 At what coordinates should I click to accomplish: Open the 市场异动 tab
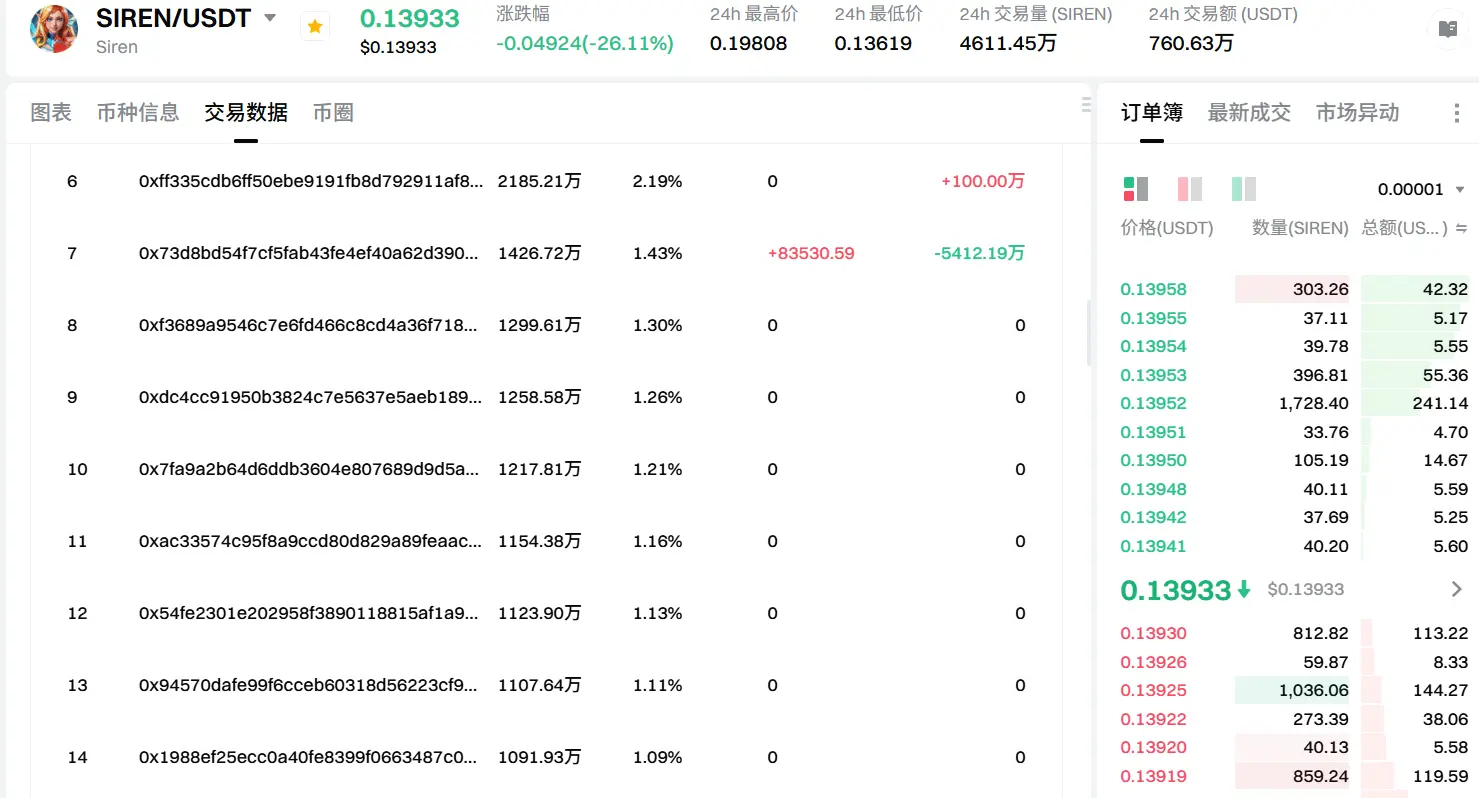1357,113
